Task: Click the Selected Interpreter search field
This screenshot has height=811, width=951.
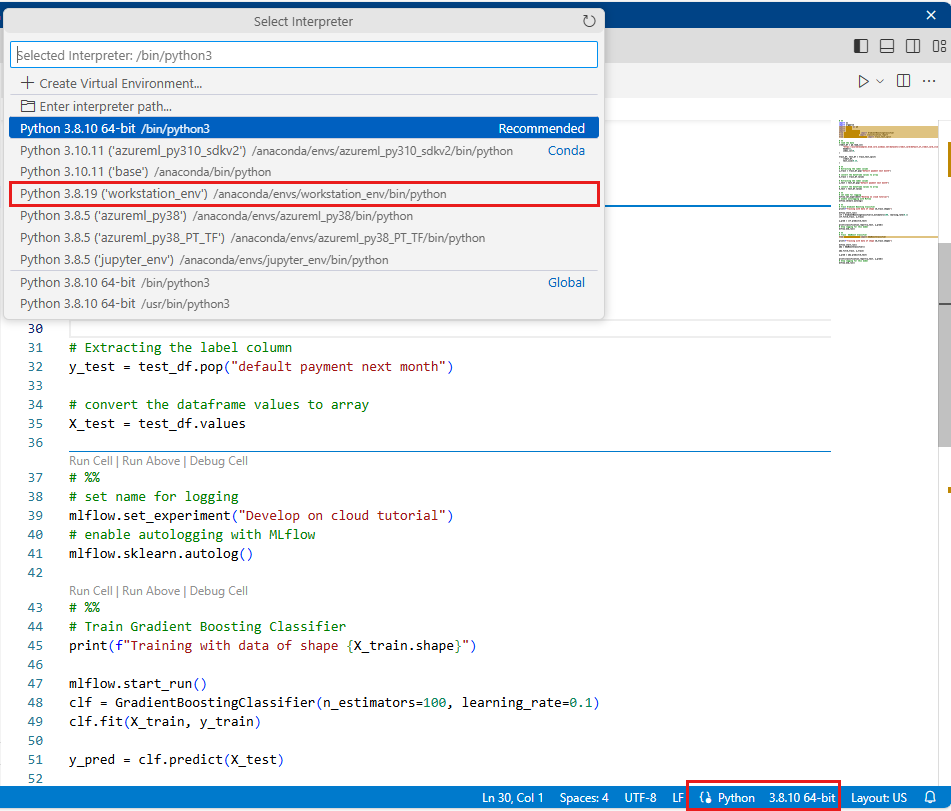Action: pos(303,55)
